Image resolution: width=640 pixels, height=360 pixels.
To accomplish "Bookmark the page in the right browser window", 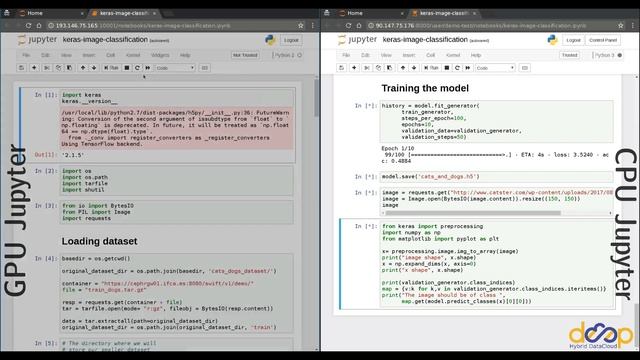I will [621, 25].
